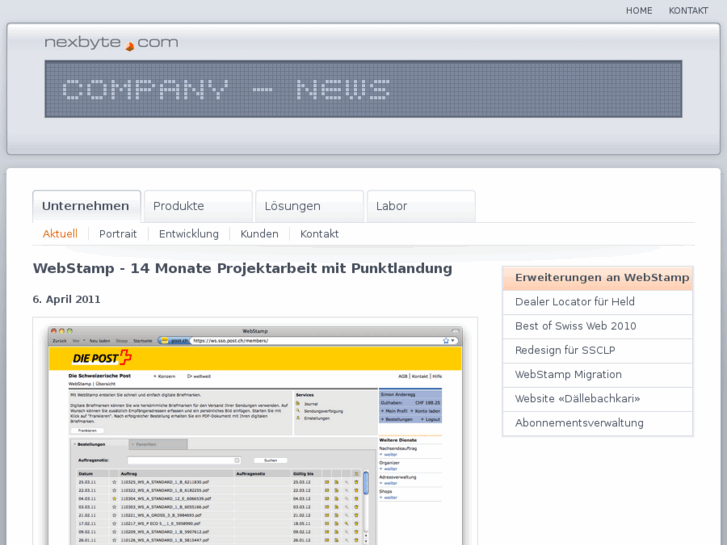Open WebStamp Migration sidebar entry
Image resolution: width=727 pixels, height=545 pixels.
click(x=598, y=374)
